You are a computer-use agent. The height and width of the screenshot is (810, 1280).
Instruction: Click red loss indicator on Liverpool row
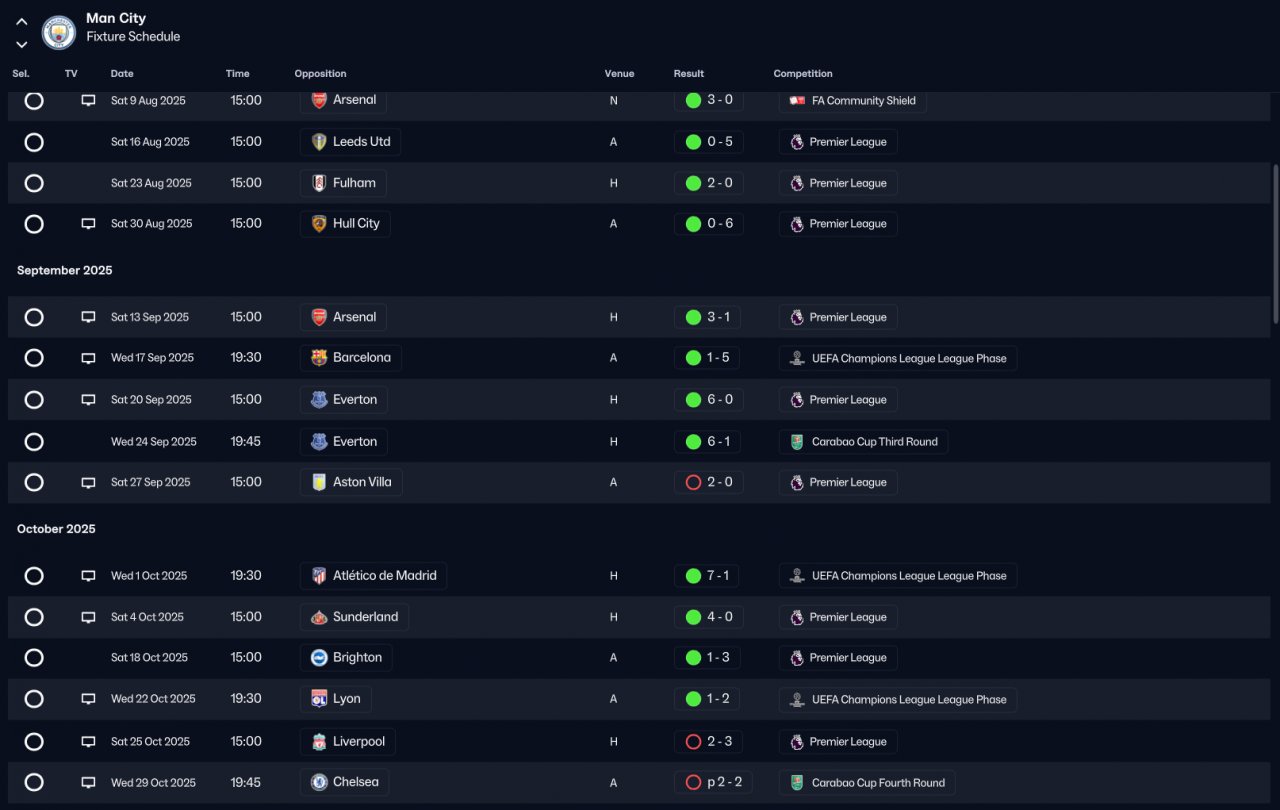point(693,742)
